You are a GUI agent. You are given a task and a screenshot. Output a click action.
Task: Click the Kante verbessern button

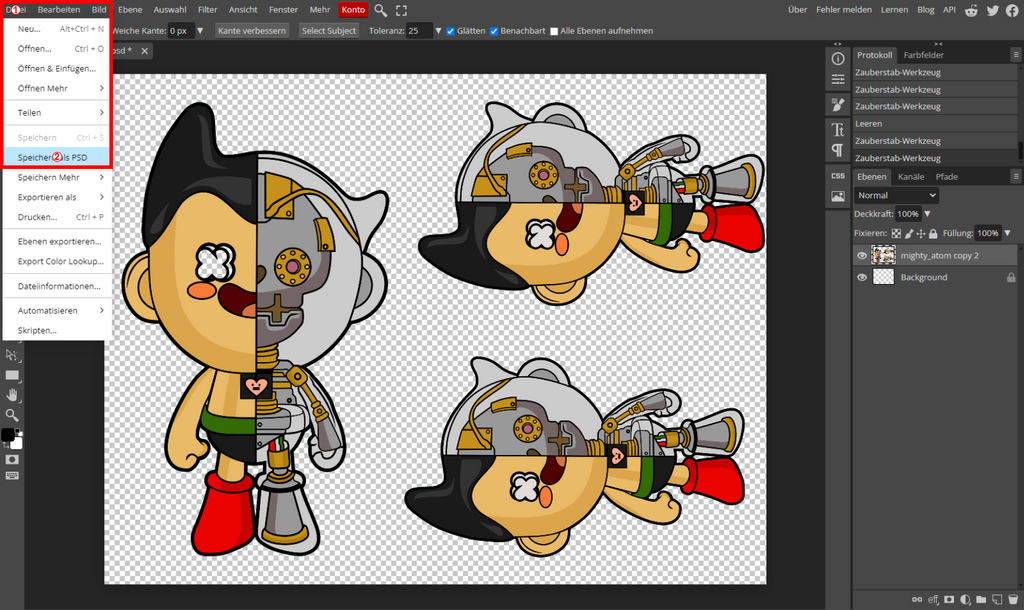(x=251, y=31)
